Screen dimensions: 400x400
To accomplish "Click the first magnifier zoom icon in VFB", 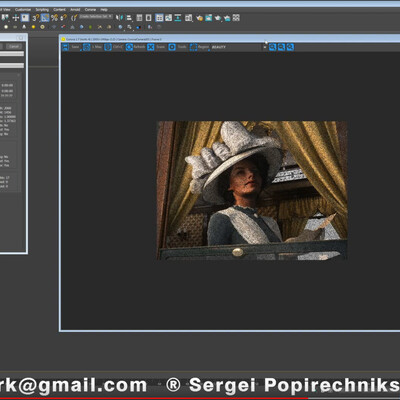I will 272,47.
